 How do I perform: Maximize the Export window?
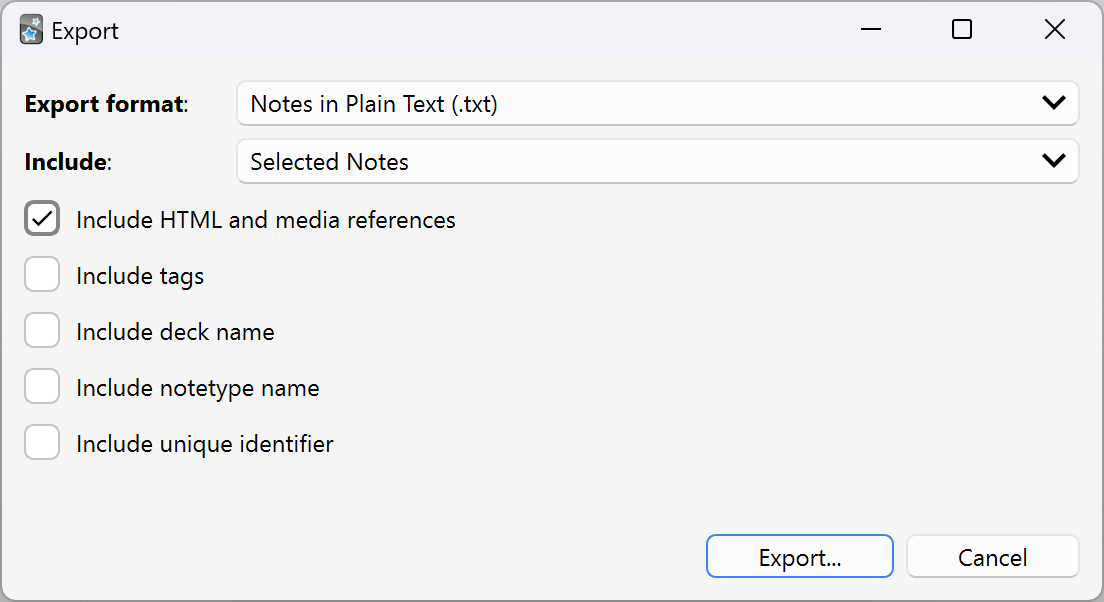tap(962, 30)
